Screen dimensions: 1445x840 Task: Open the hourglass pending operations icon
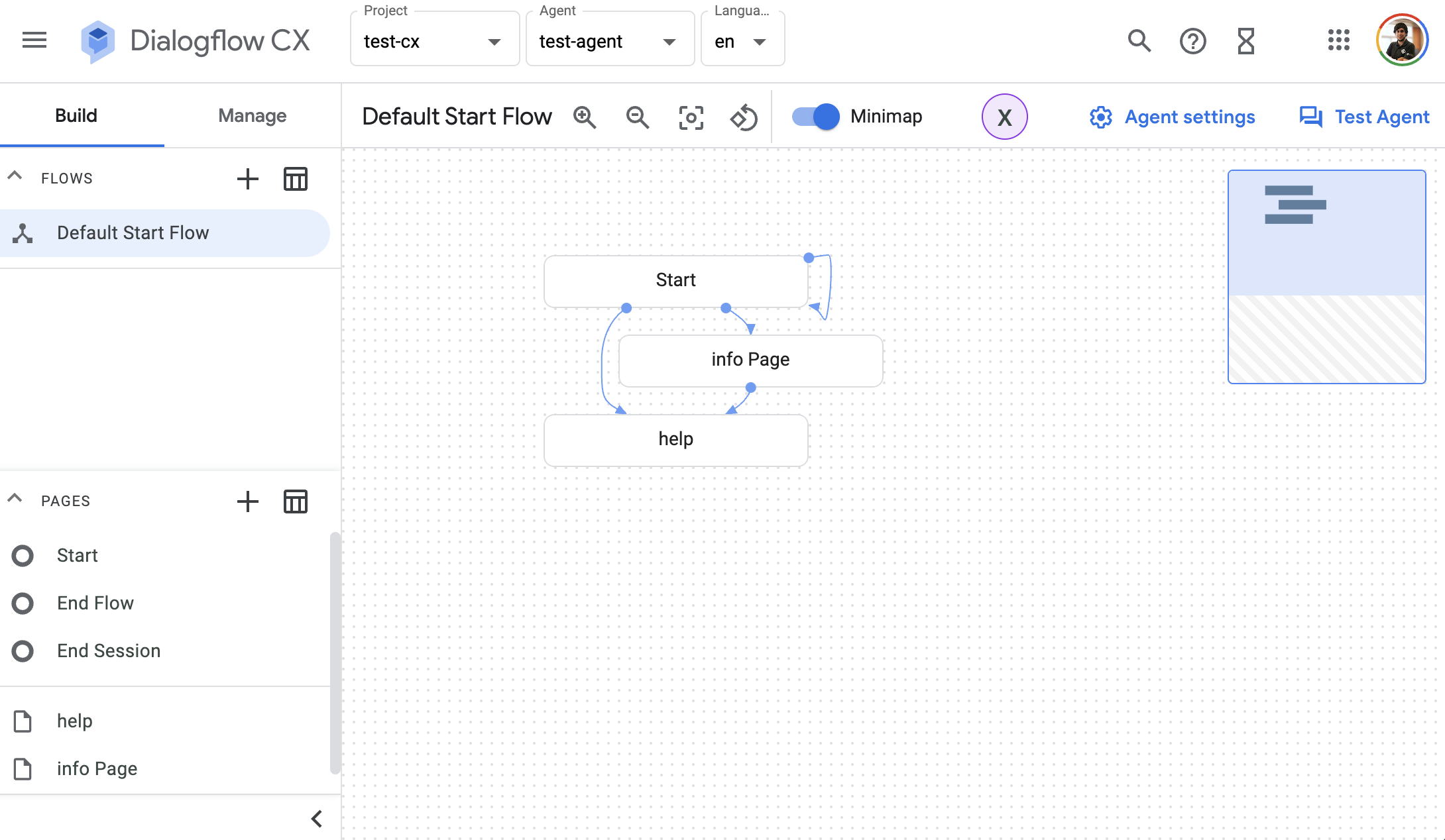1246,41
